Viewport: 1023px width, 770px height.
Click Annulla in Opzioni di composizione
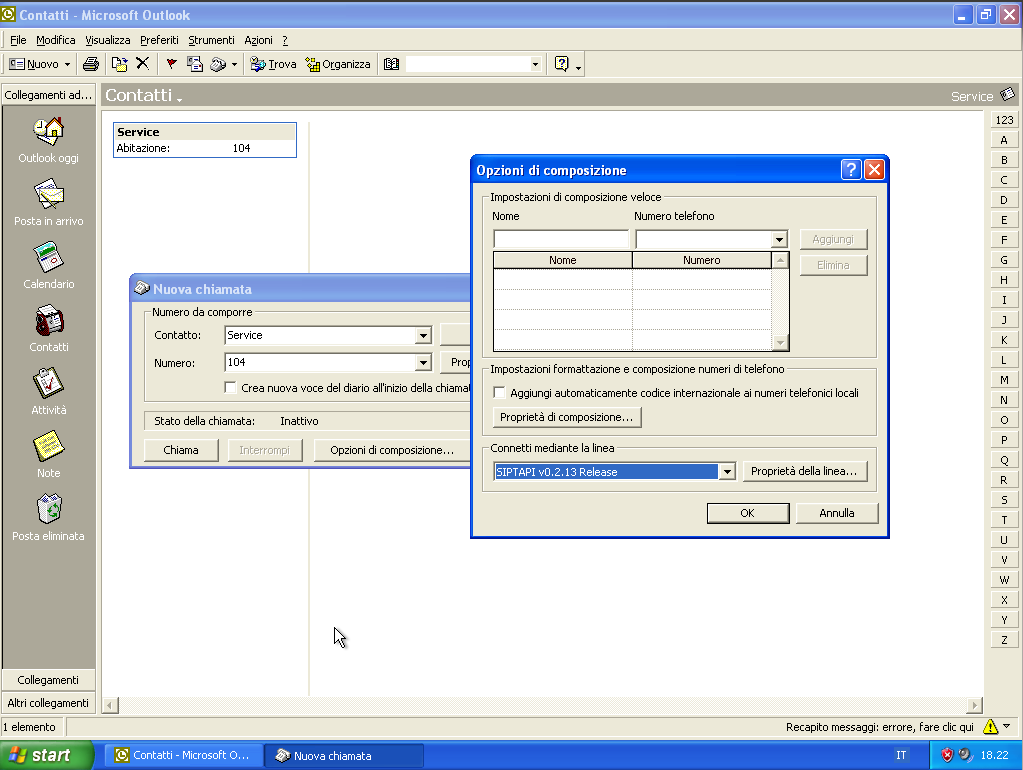click(x=836, y=513)
